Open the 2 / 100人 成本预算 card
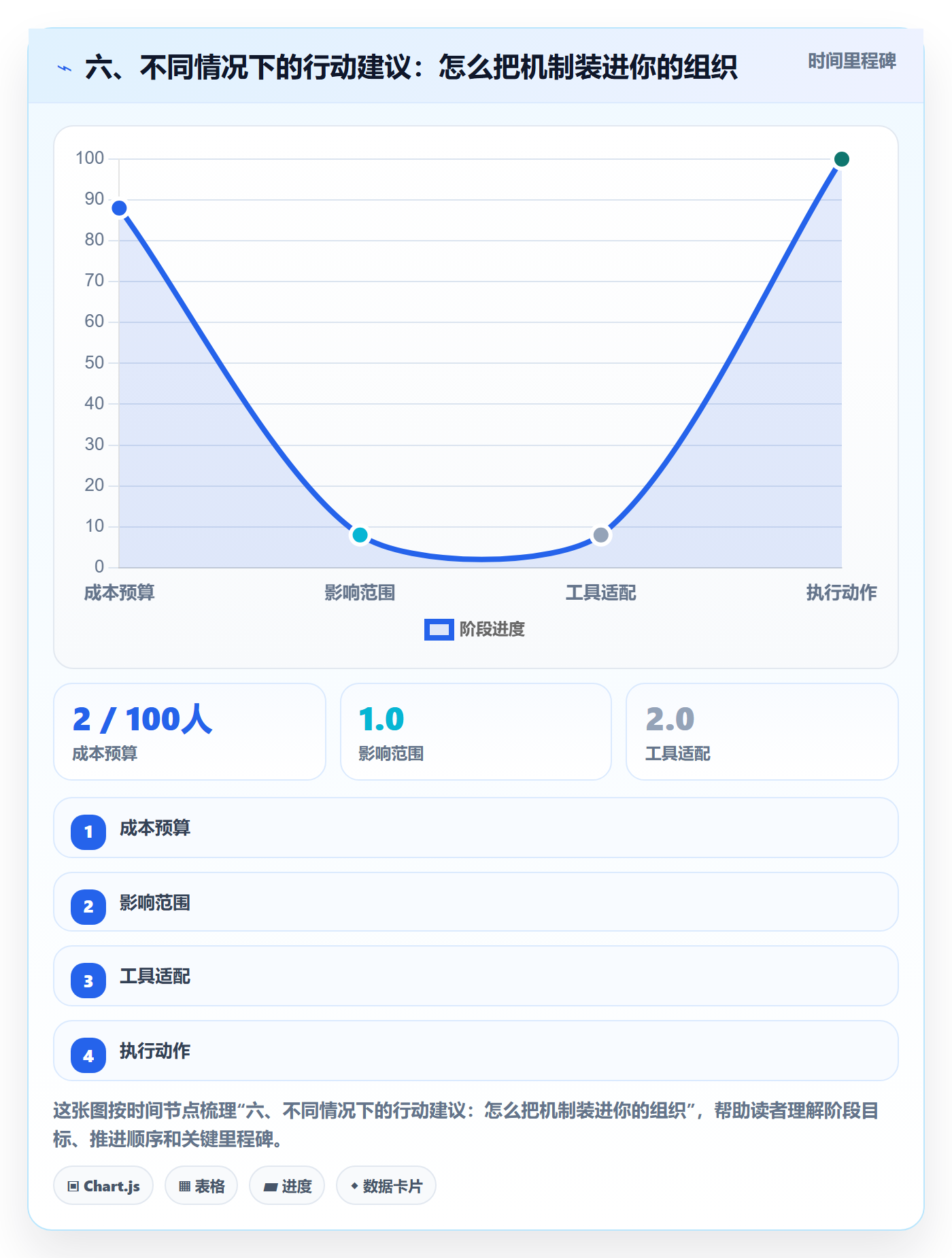 tap(190, 732)
